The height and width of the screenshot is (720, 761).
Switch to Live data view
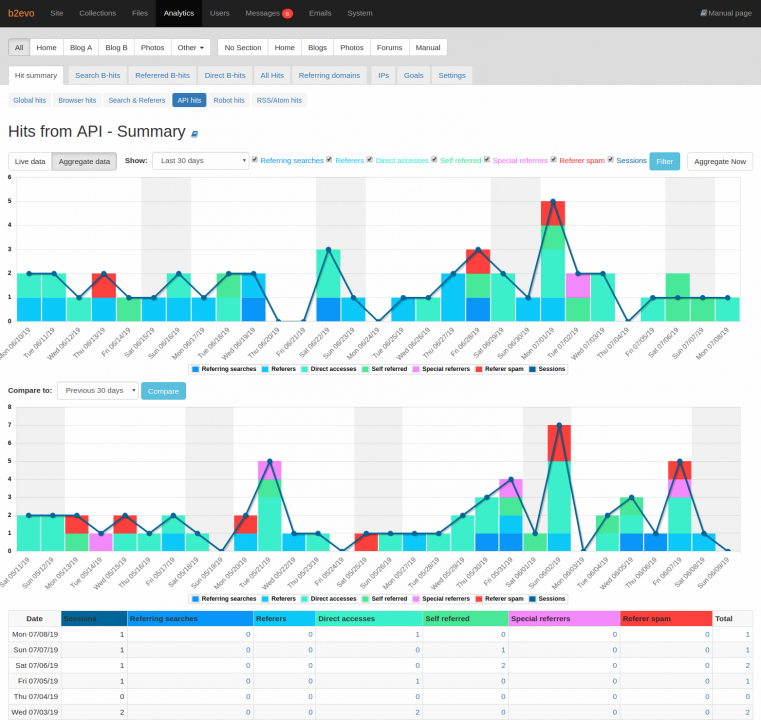pos(30,162)
